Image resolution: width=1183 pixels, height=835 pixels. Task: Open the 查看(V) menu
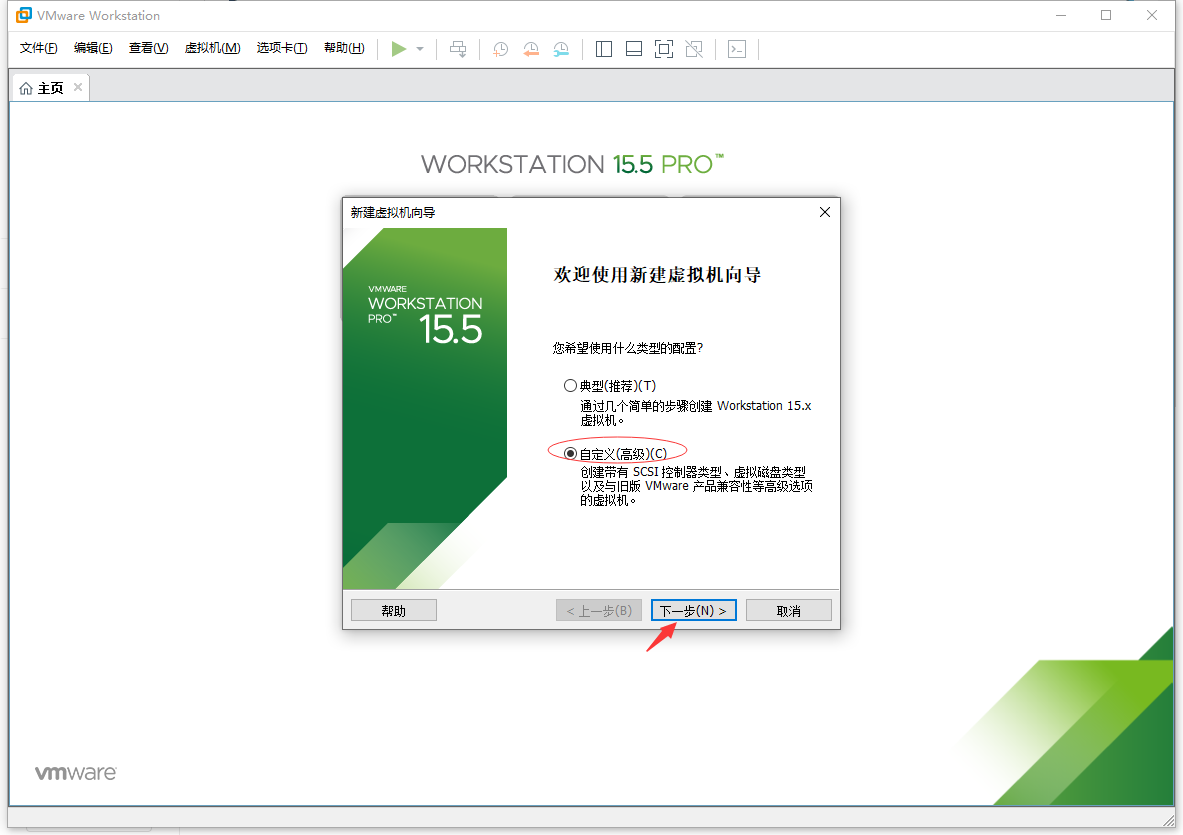[x=148, y=48]
